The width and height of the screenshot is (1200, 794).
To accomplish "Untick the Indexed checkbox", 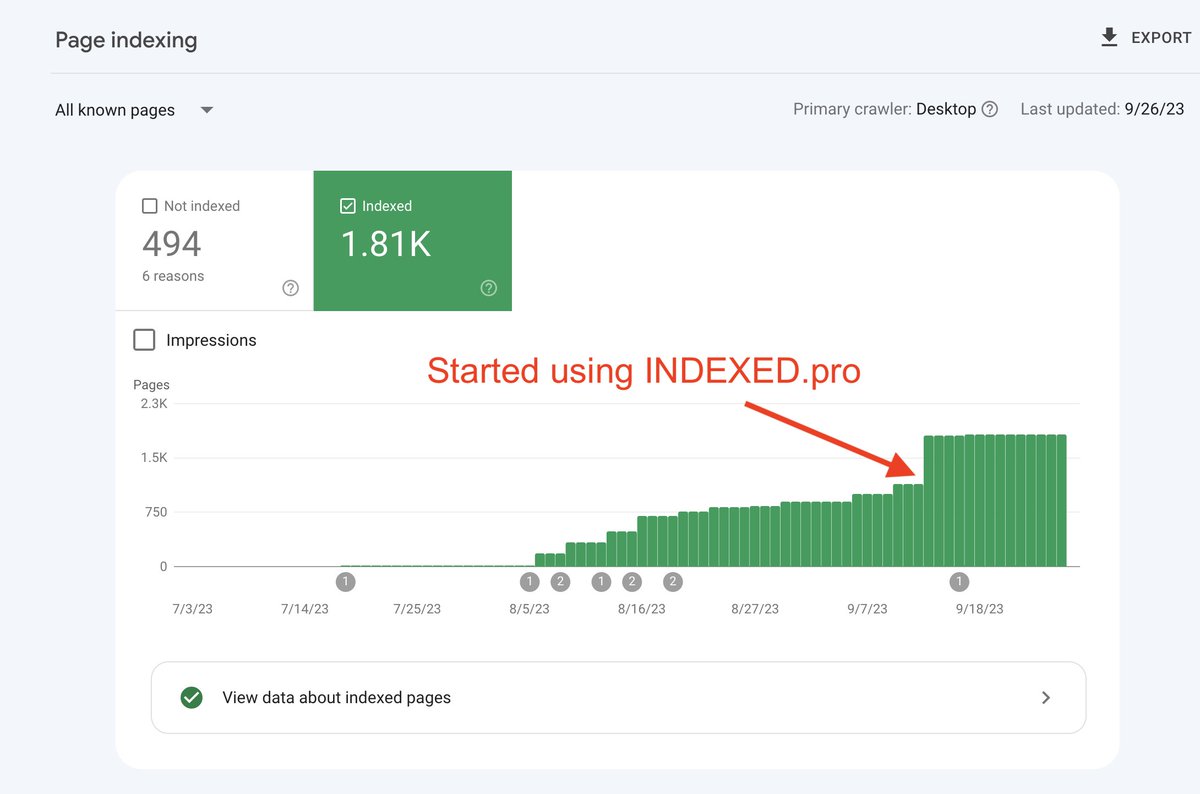I will [348, 206].
